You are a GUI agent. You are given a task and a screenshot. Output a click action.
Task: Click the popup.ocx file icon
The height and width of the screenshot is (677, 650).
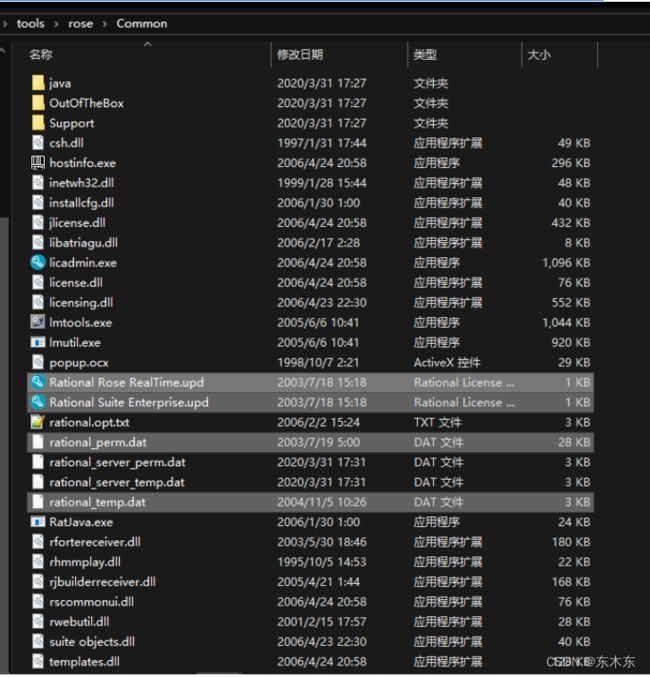click(38, 362)
